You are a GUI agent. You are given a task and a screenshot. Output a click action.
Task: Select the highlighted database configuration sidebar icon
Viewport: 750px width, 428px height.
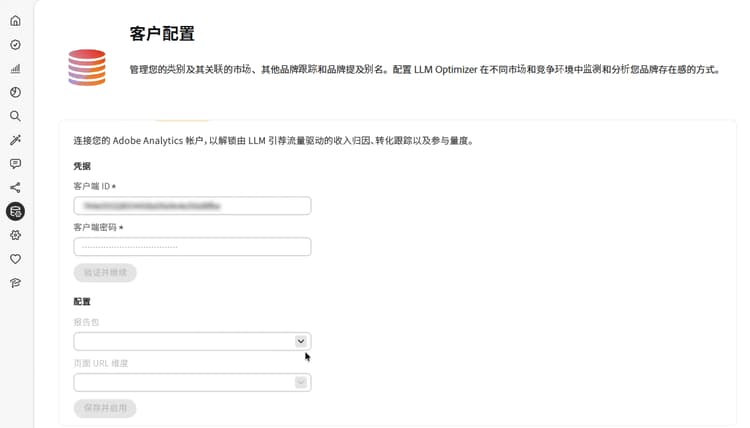click(15, 211)
